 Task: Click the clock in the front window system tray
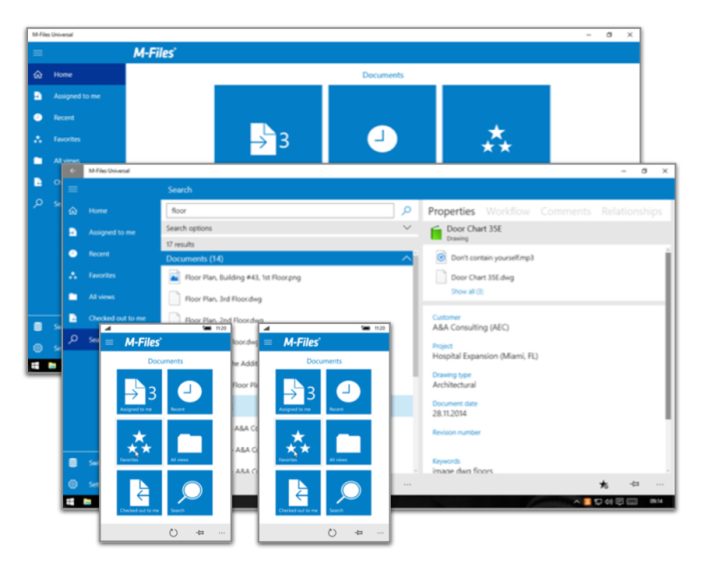656,502
